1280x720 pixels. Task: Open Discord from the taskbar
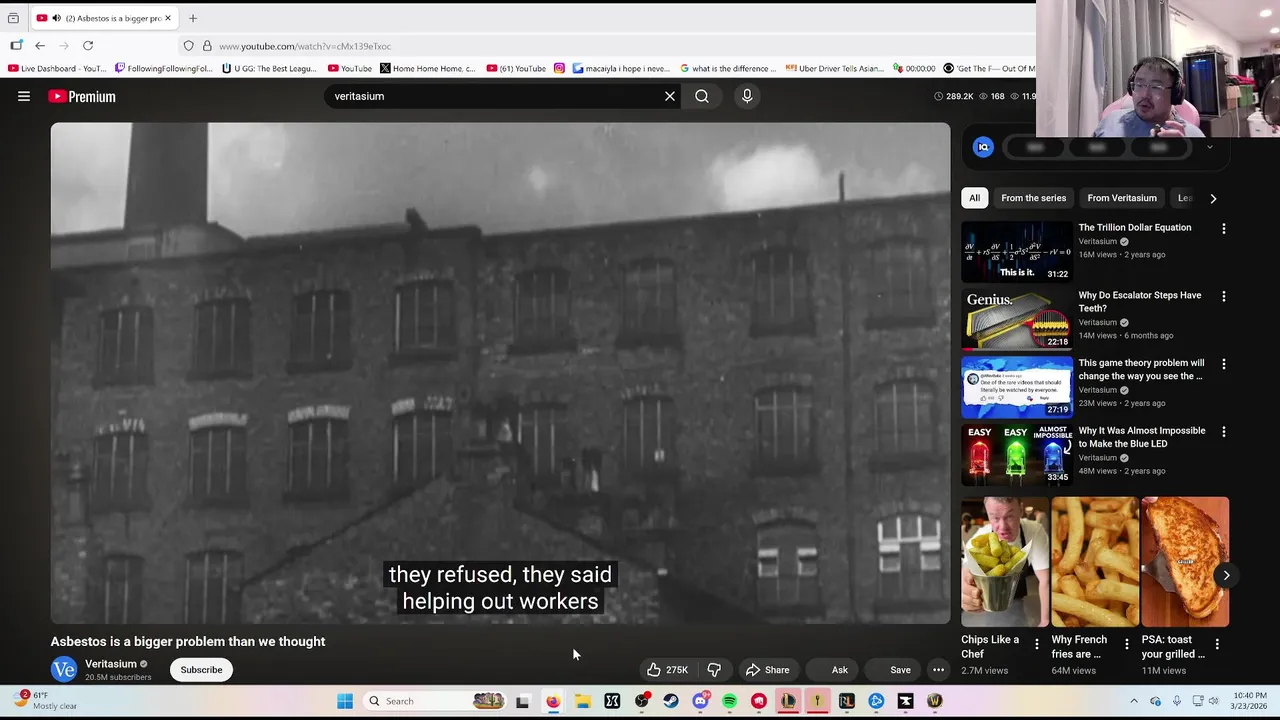700,701
